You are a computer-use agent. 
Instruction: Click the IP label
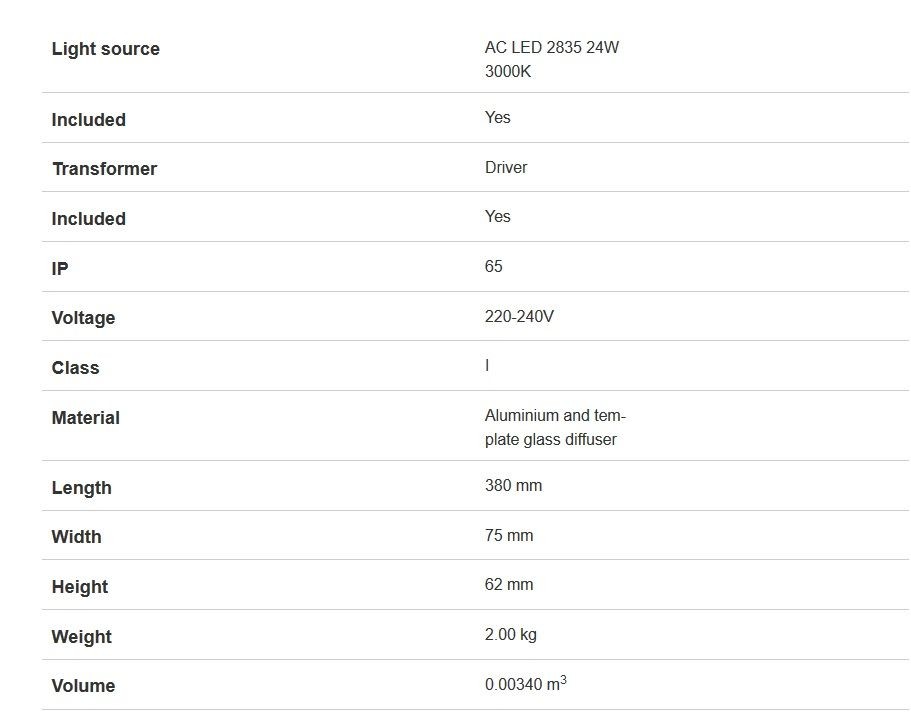pyautogui.click(x=60, y=268)
